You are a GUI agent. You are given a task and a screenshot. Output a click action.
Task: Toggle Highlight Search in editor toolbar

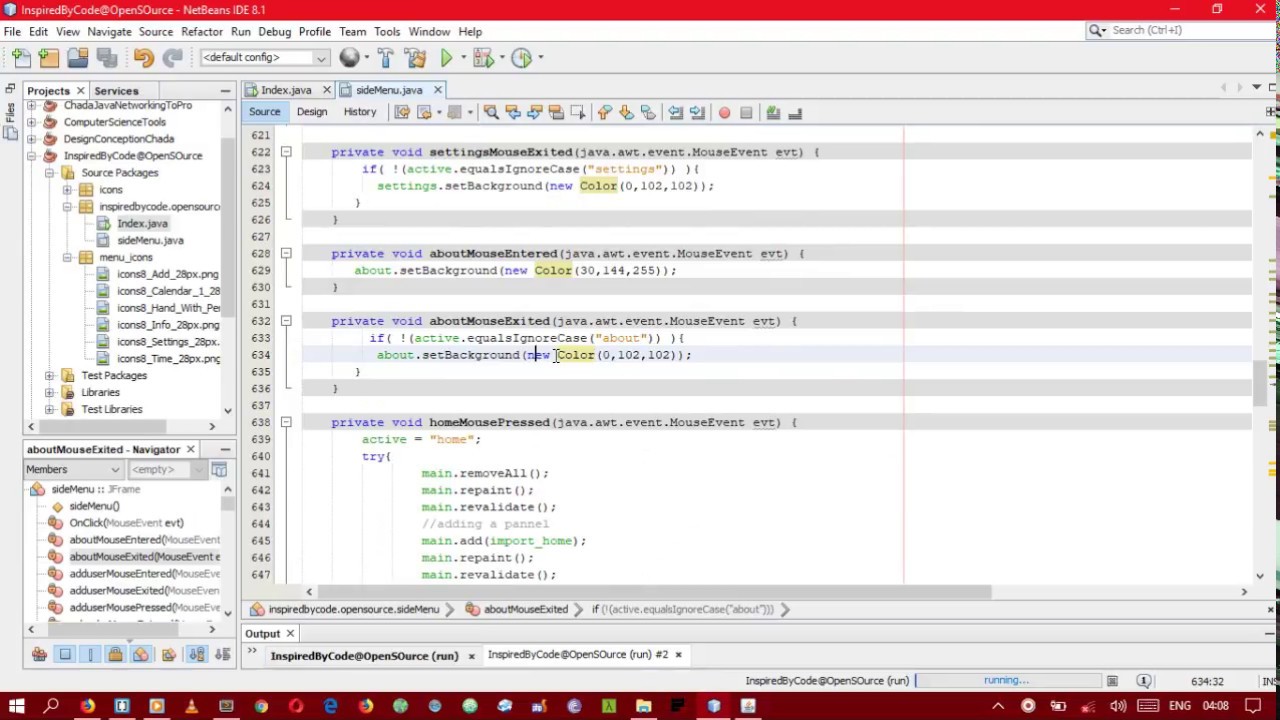coord(556,113)
